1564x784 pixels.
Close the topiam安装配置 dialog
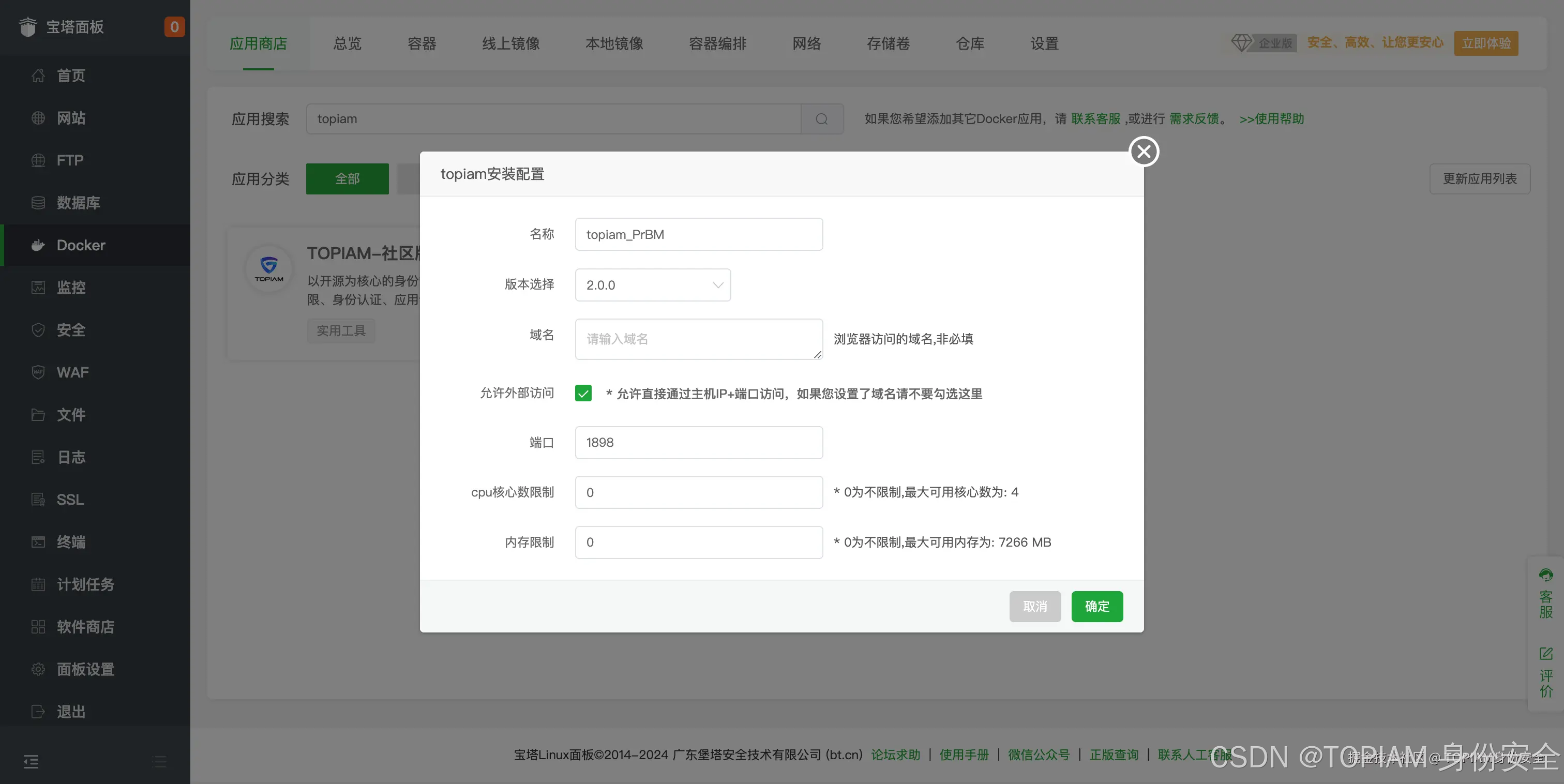coord(1144,151)
